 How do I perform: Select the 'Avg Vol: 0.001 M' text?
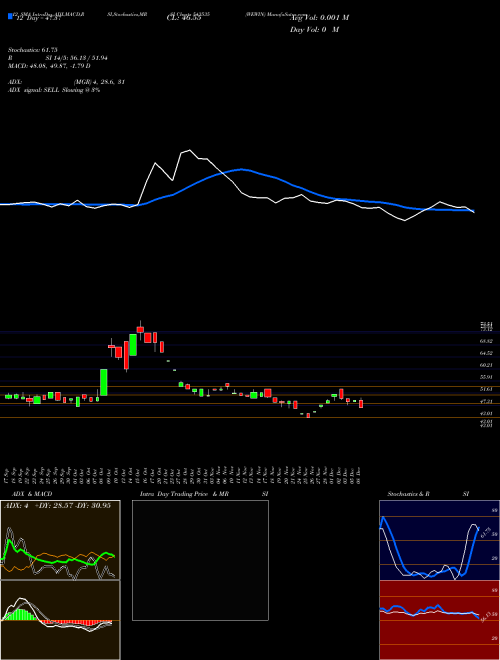tap(319, 18)
